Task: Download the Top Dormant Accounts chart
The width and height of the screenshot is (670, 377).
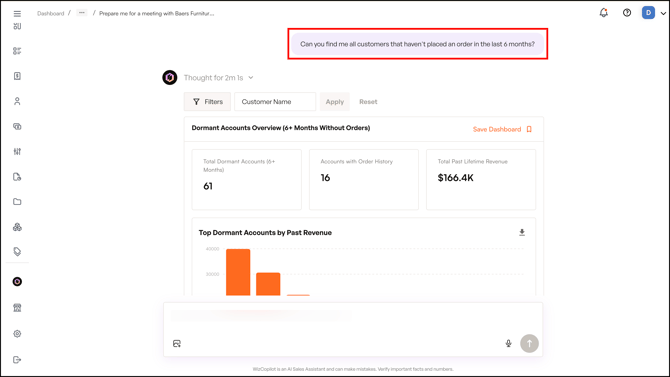Action: tap(522, 233)
